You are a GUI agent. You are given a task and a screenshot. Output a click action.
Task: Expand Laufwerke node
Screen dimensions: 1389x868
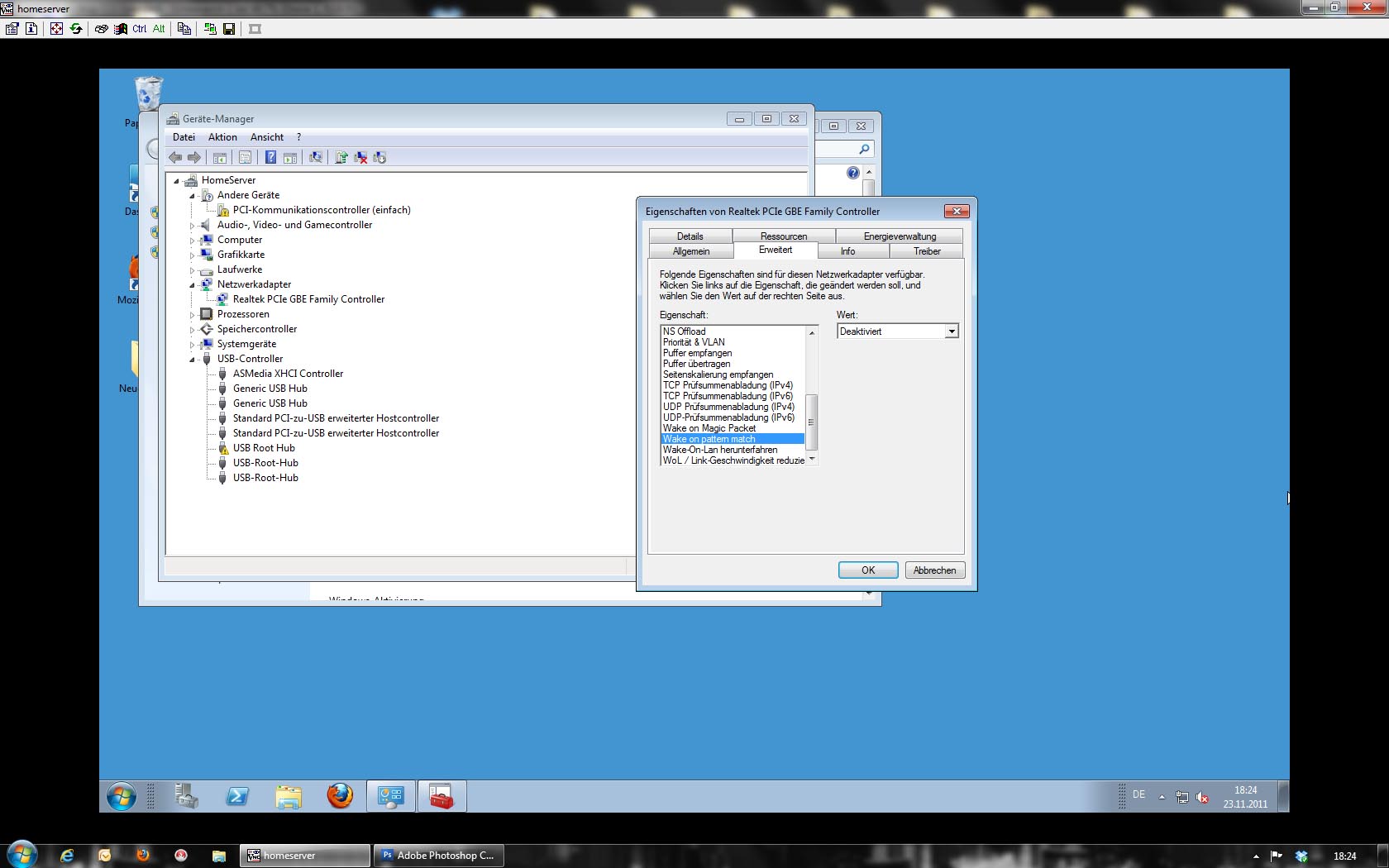click(192, 270)
